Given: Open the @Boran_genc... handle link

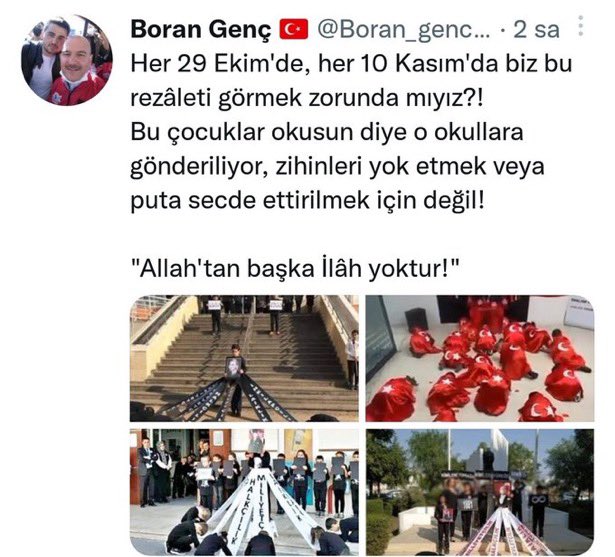Looking at the screenshot, I should [x=404, y=30].
